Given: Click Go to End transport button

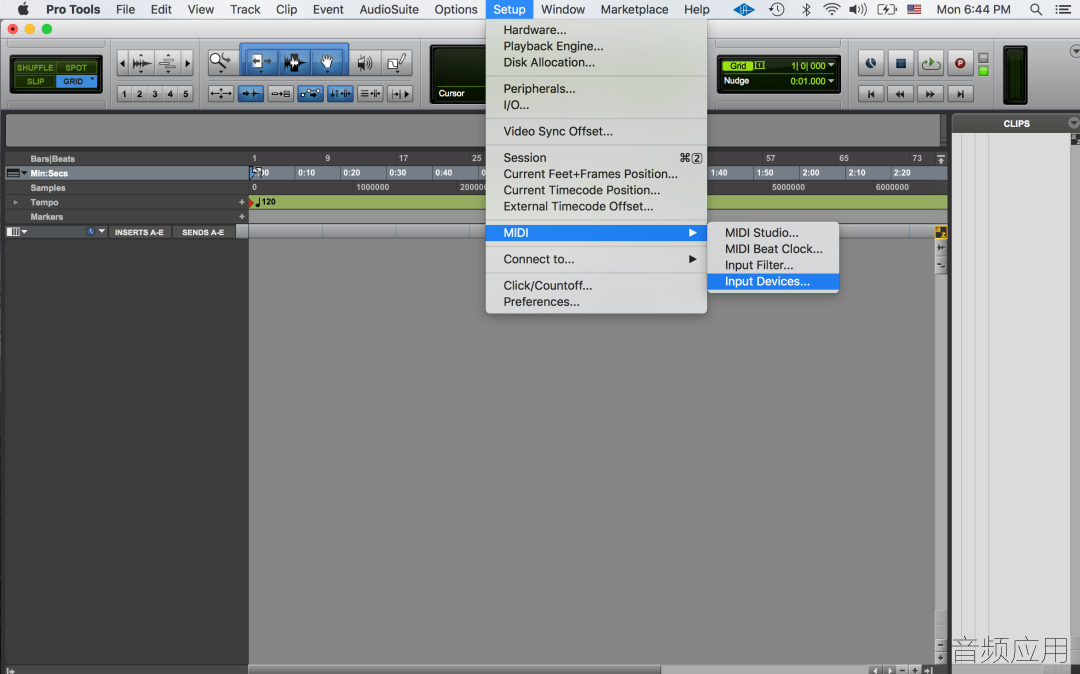Looking at the screenshot, I should (x=960, y=94).
